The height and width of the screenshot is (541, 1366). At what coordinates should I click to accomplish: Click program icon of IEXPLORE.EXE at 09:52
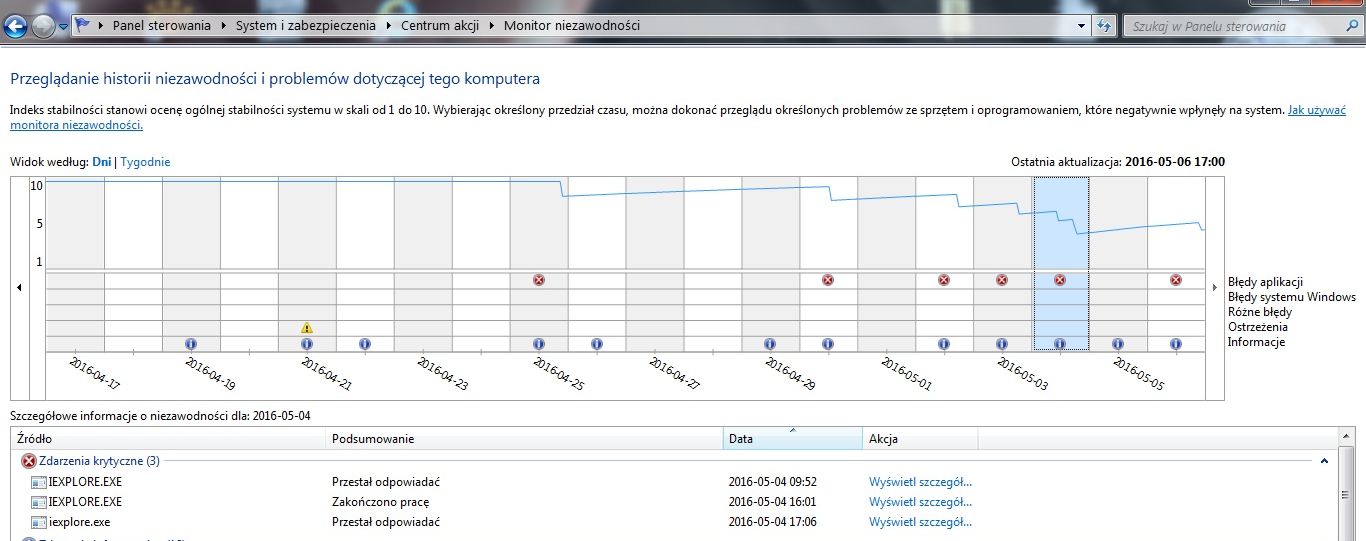coord(39,482)
